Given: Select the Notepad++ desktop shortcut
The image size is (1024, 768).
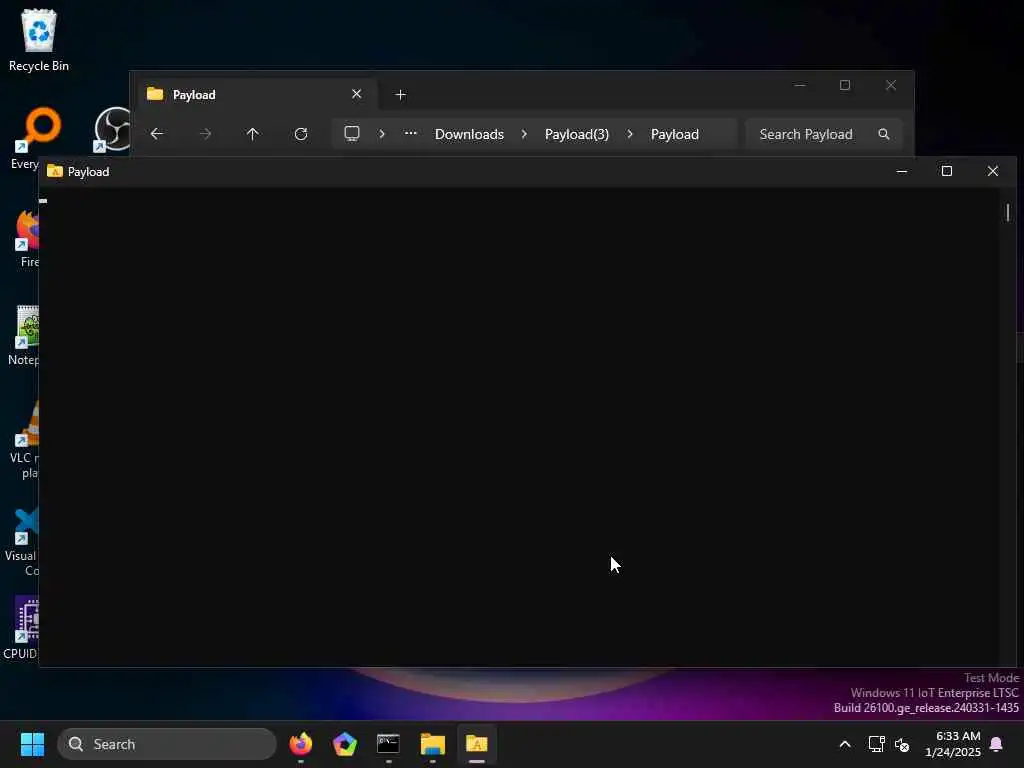Looking at the screenshot, I should click(x=25, y=336).
